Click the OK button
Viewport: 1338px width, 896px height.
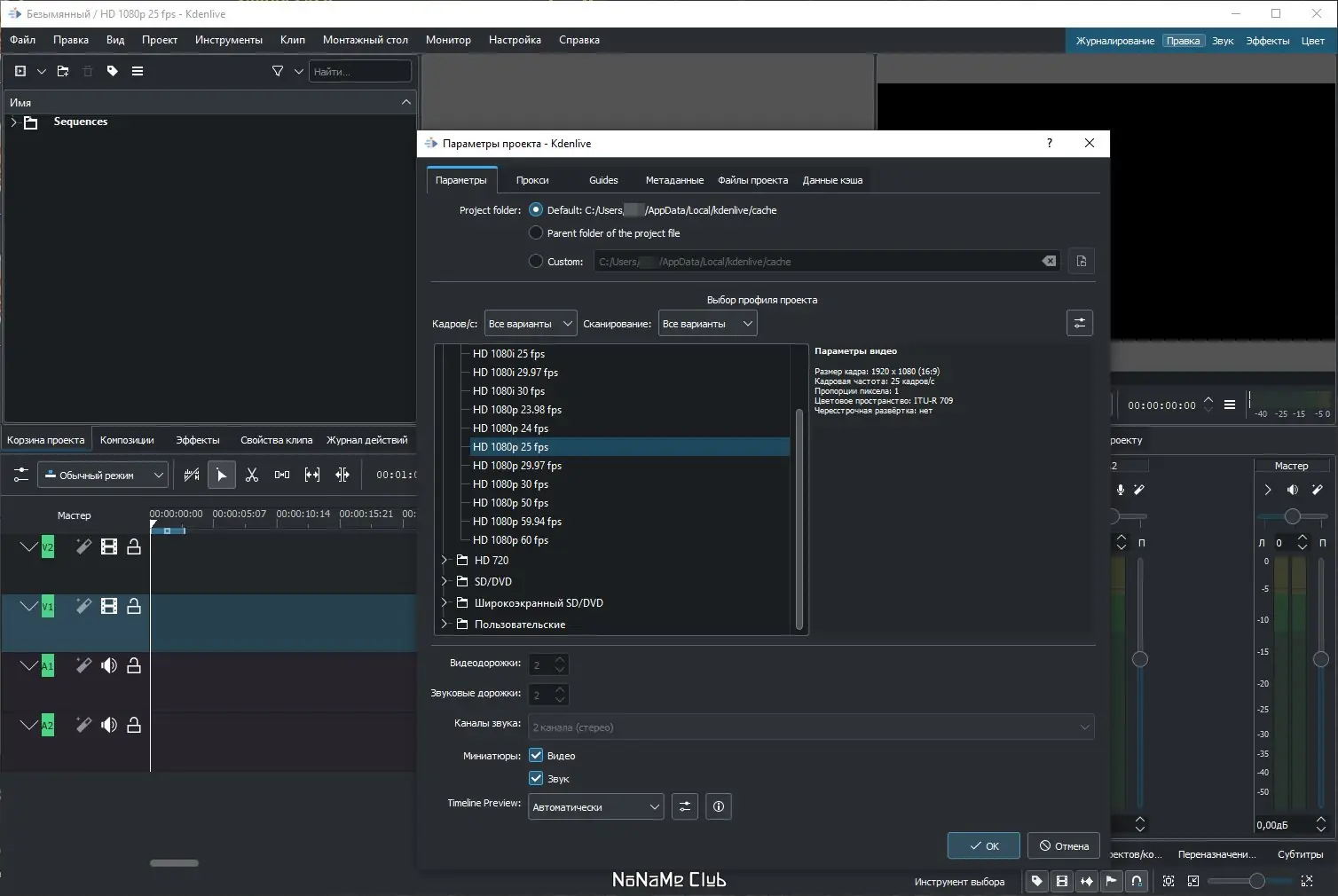(x=983, y=845)
